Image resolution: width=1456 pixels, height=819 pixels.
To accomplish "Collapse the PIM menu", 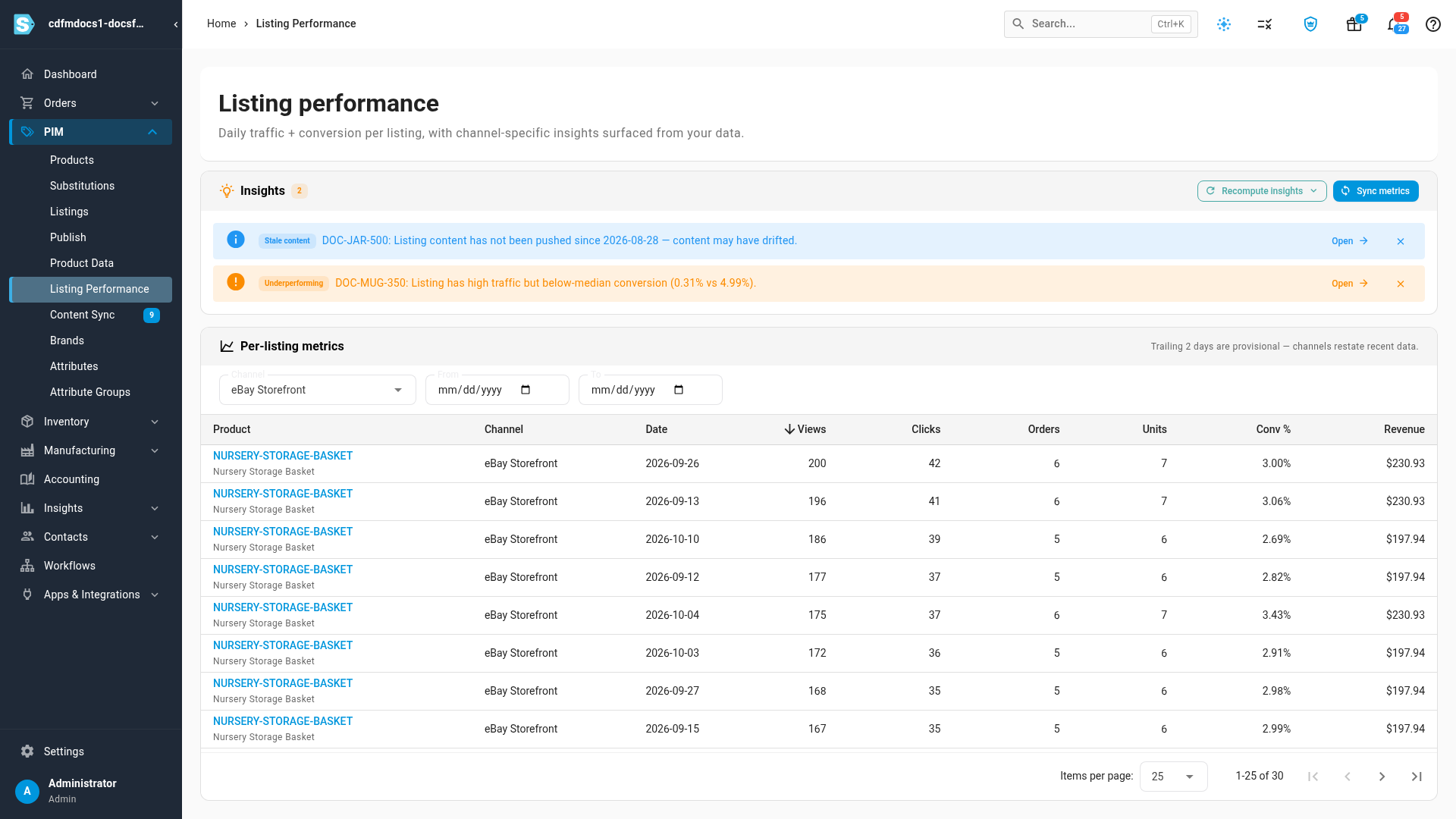I will tap(90, 132).
